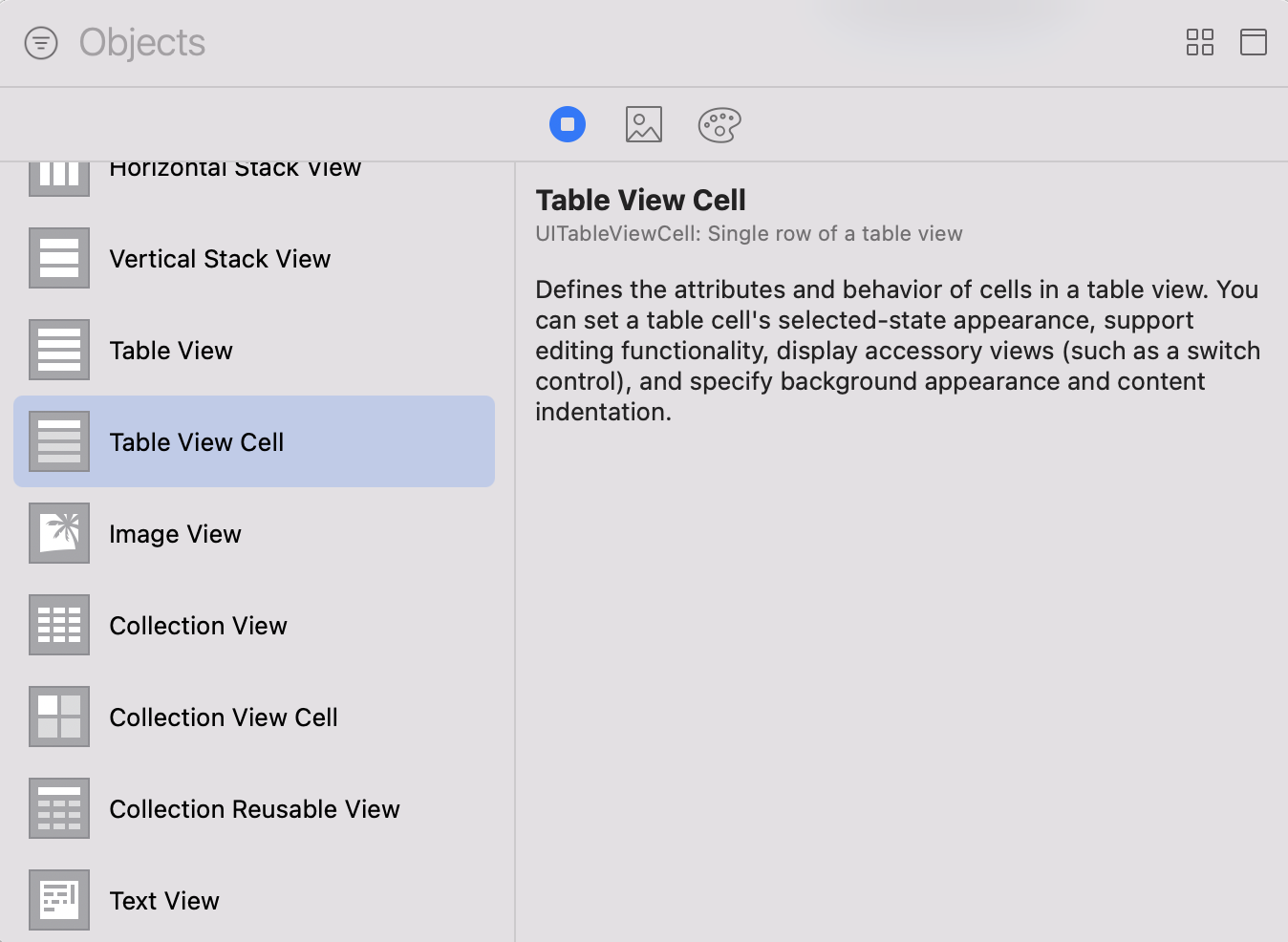Select the 'Table View Cell' row label
The image size is (1288, 942).
(197, 442)
